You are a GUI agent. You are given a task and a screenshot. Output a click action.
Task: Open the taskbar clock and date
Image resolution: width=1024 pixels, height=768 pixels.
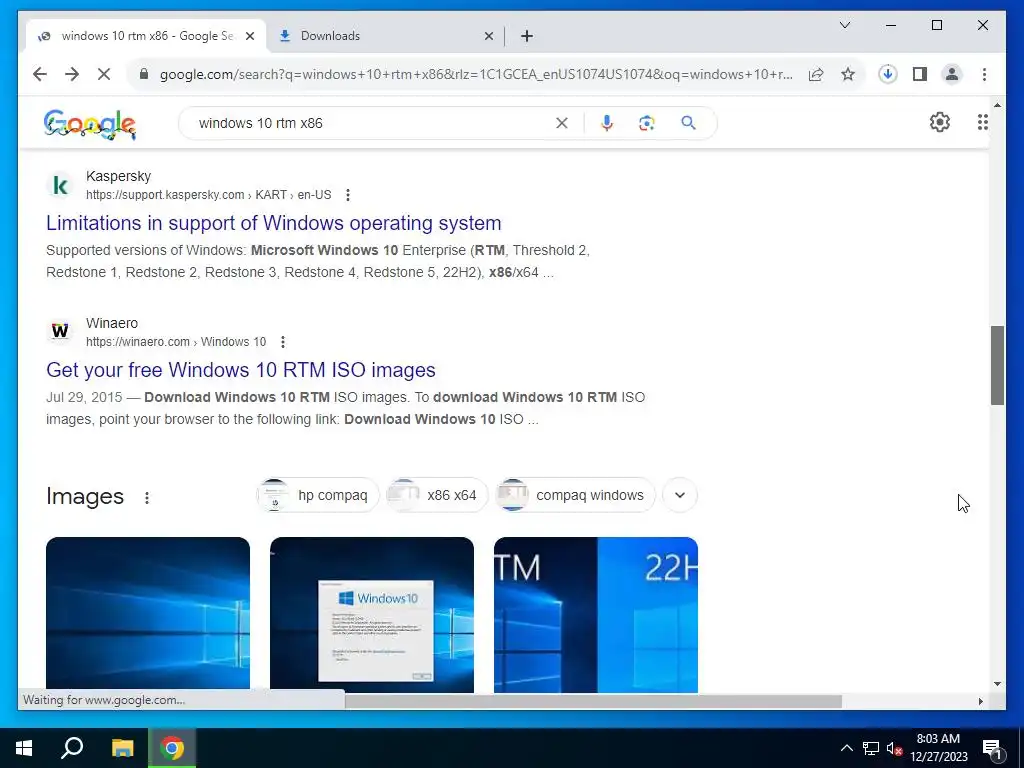[938, 748]
